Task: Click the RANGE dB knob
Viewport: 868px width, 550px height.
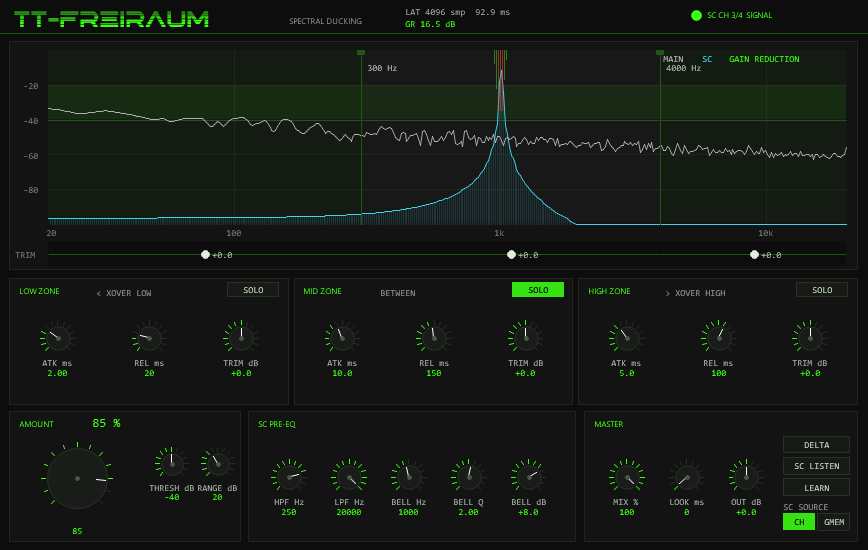Action: pyautogui.click(x=218, y=464)
